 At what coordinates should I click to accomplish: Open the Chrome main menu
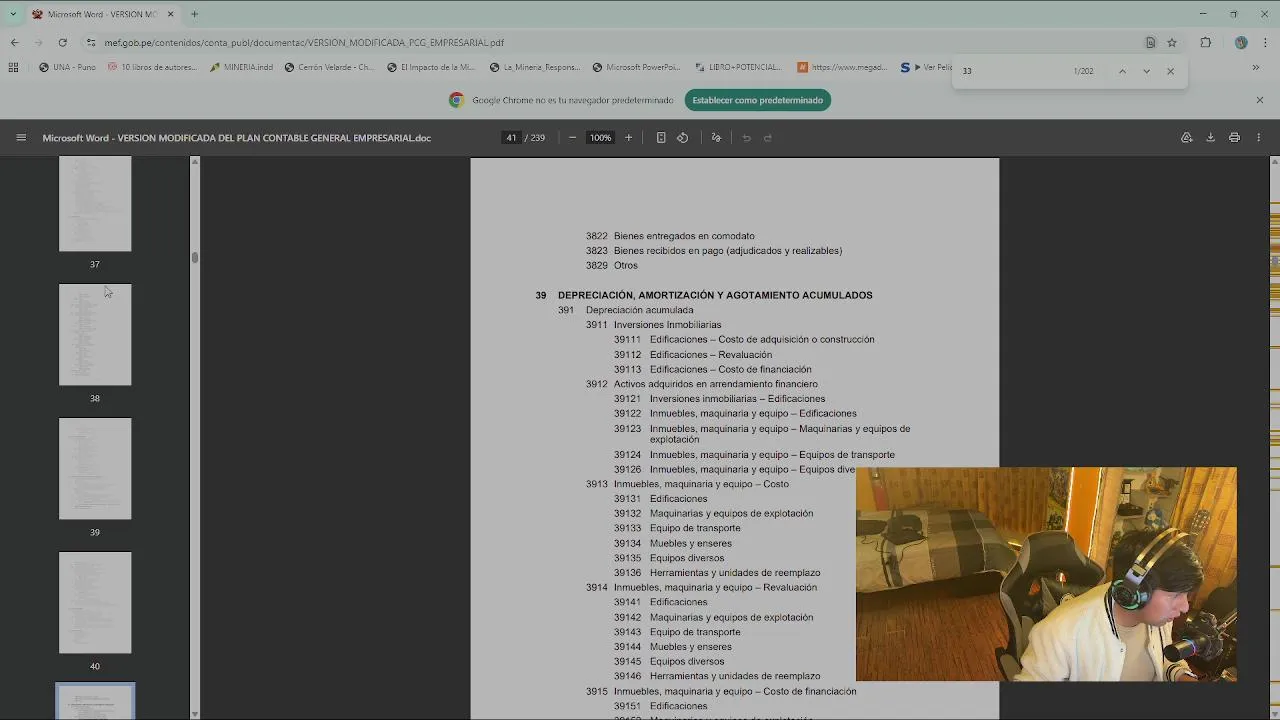(x=1265, y=42)
